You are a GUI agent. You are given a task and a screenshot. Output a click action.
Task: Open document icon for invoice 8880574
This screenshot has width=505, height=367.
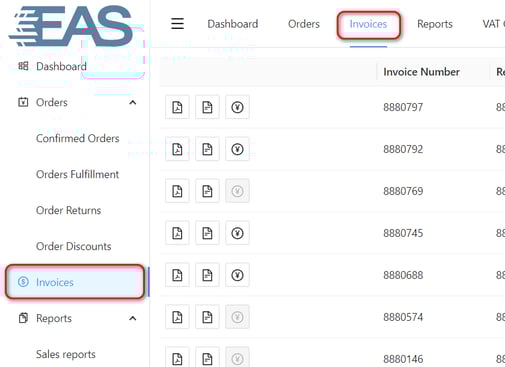[207, 317]
